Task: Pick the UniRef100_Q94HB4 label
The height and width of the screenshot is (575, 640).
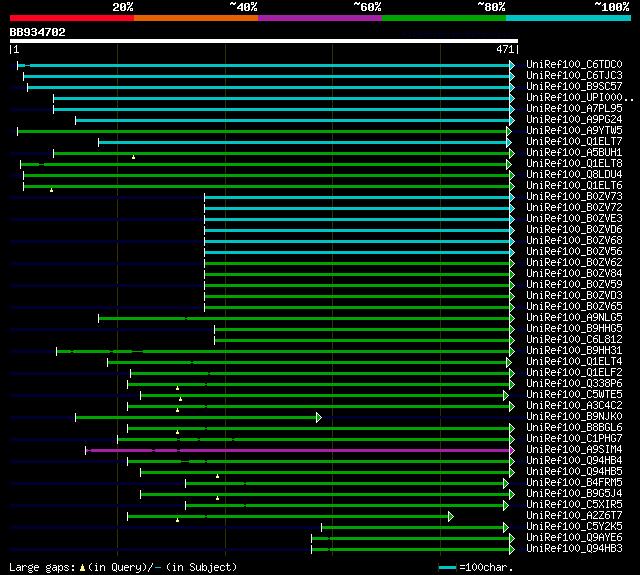Action: tap(574, 461)
